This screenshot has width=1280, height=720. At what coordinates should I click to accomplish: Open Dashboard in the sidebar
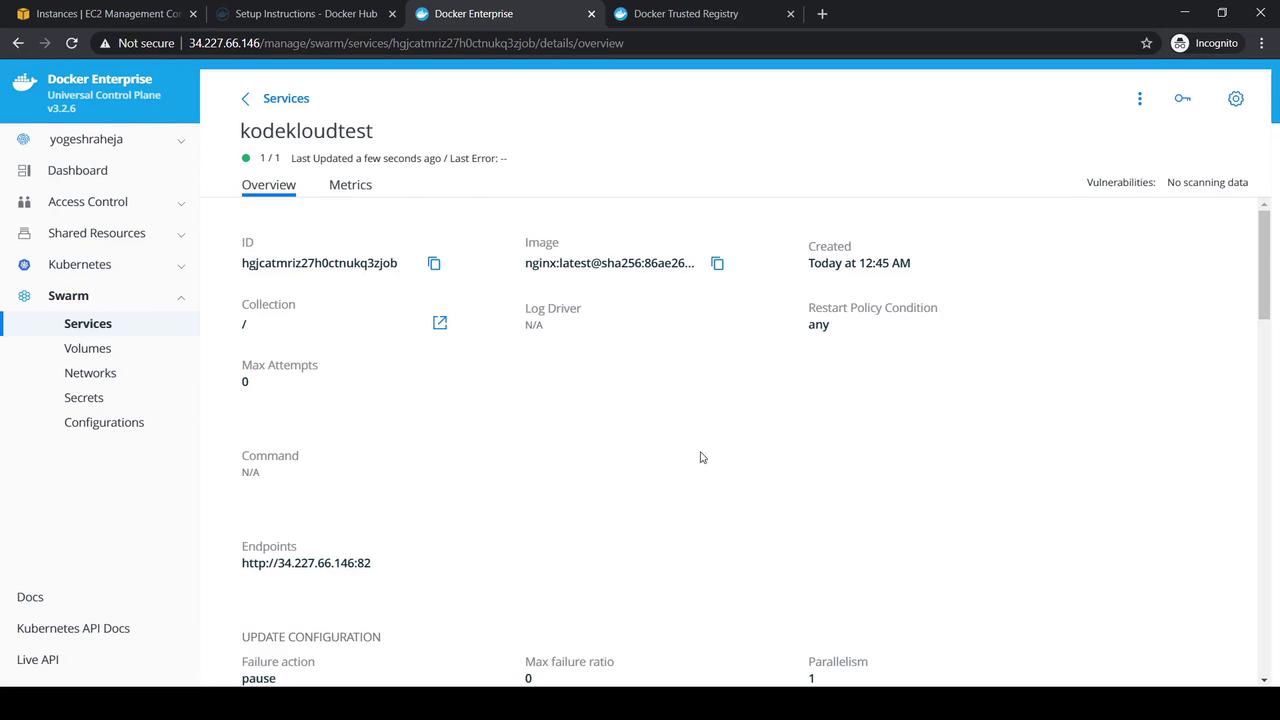tap(78, 171)
